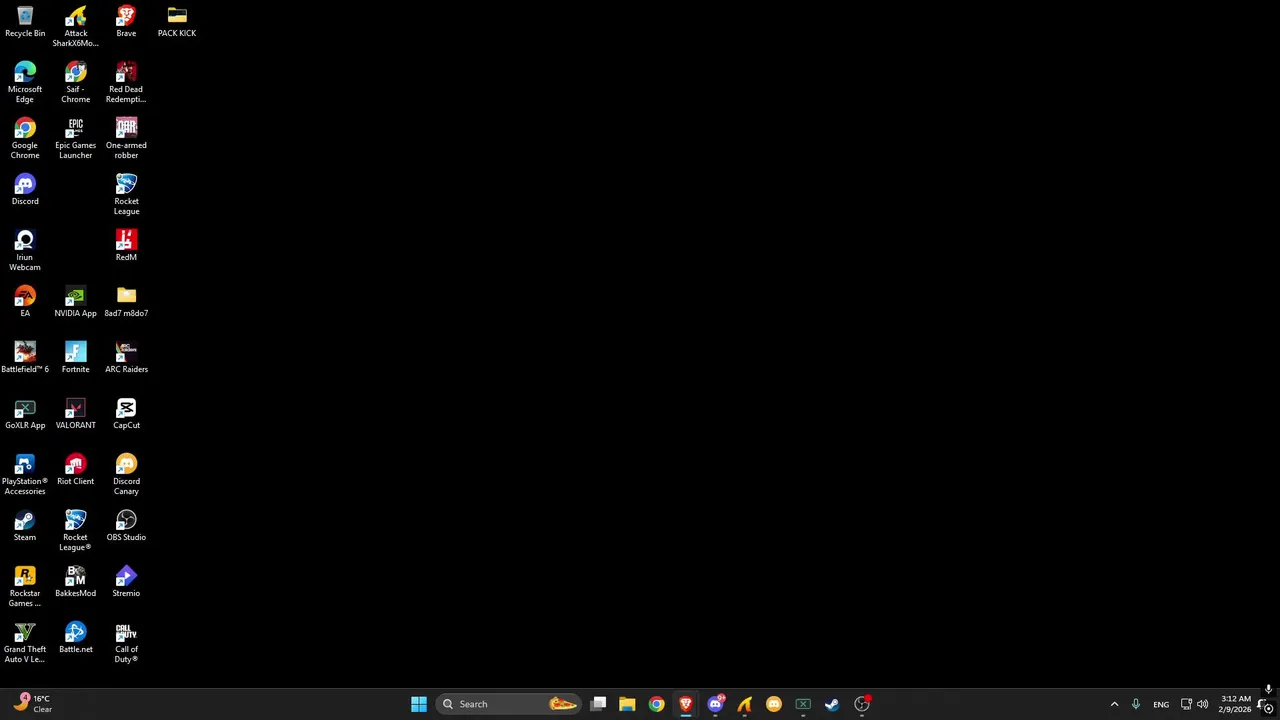Select the Saif - Chrome profile shortcut

(75, 82)
